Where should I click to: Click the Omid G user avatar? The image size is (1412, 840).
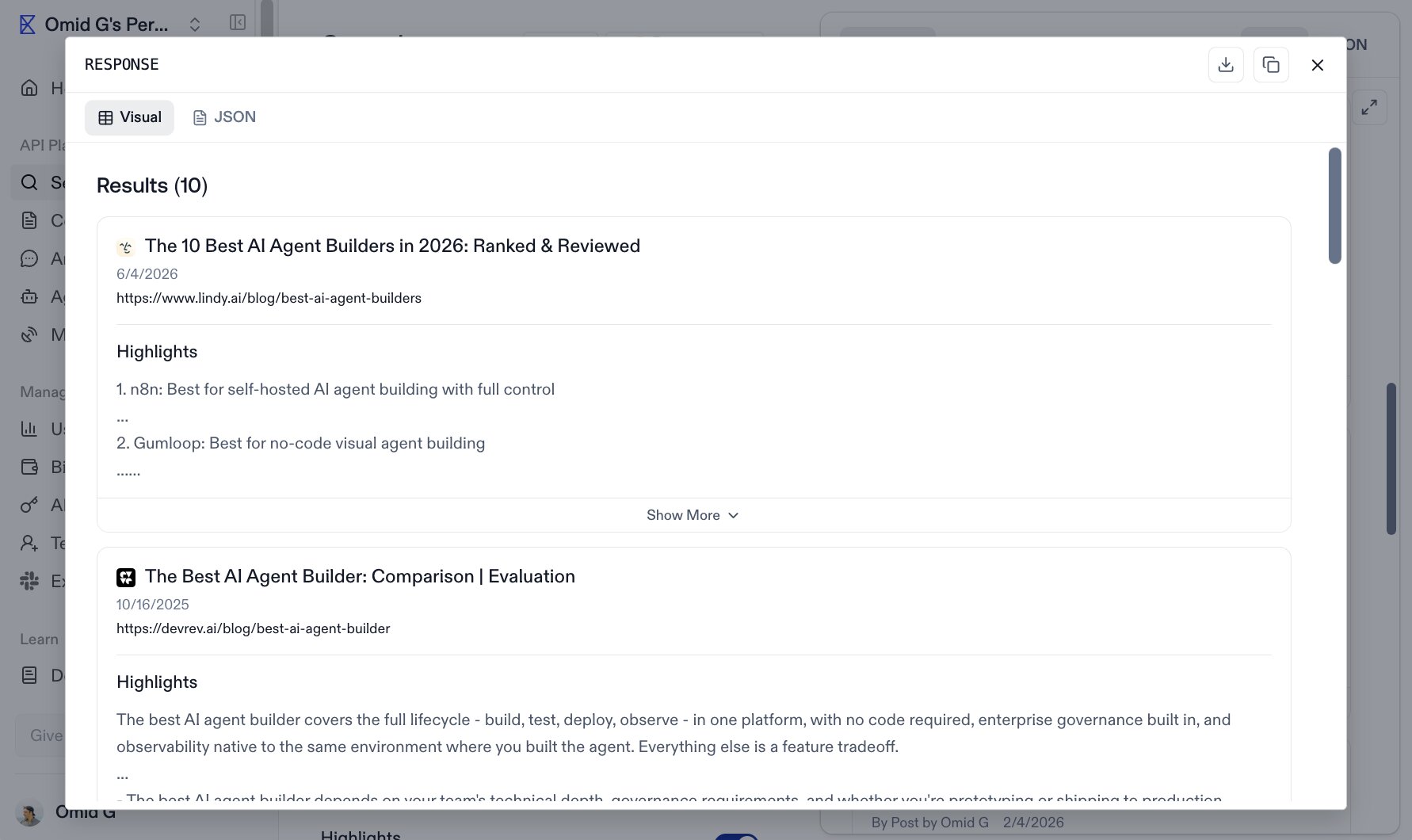[29, 814]
